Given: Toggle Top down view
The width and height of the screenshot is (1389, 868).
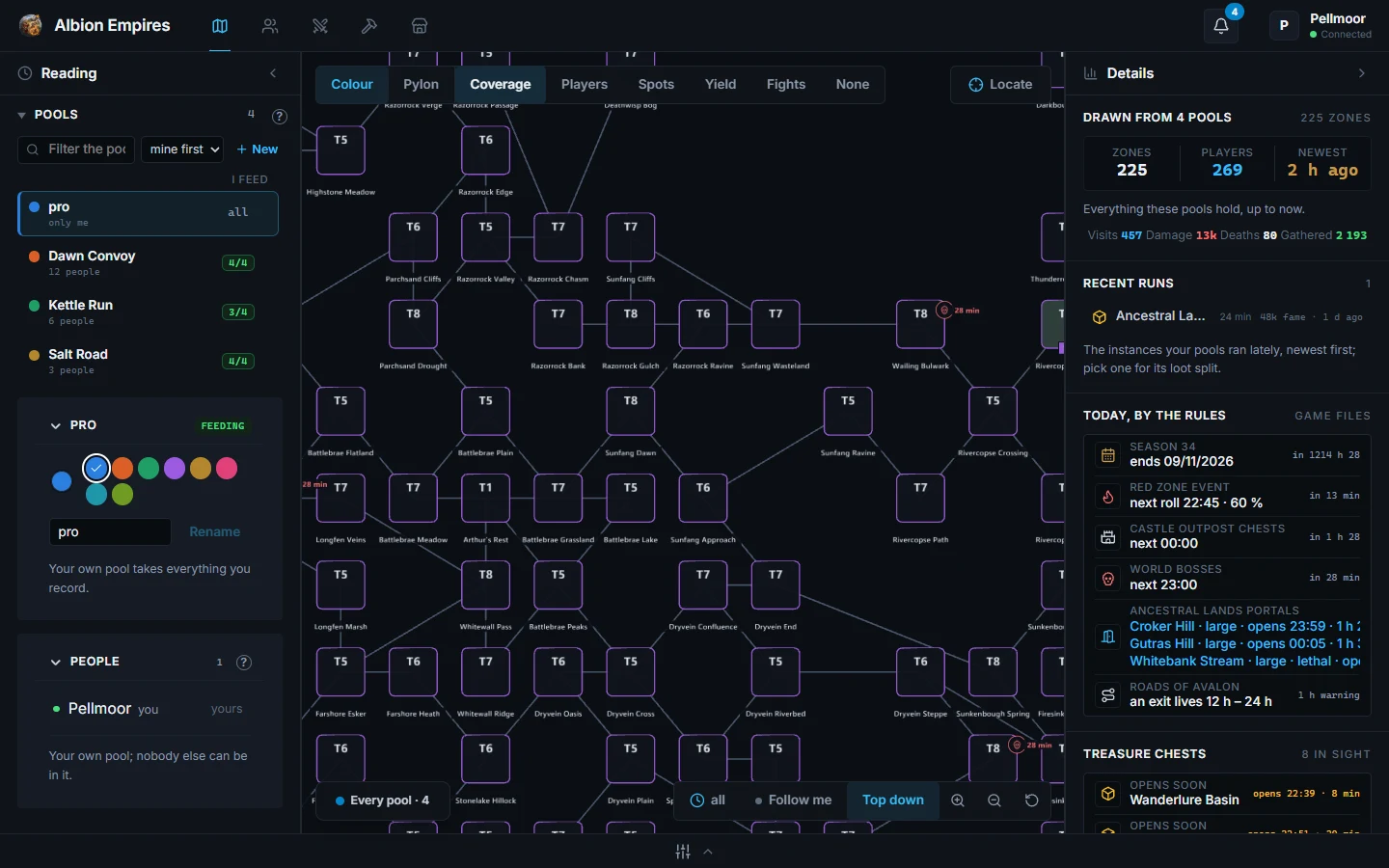Looking at the screenshot, I should pos(893,800).
